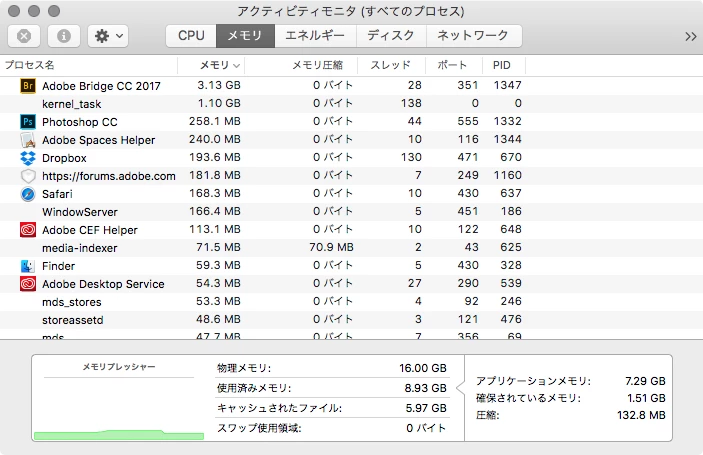Click the 使用済みメモリ 8.93 GB value
703x455 pixels.
pos(425,388)
